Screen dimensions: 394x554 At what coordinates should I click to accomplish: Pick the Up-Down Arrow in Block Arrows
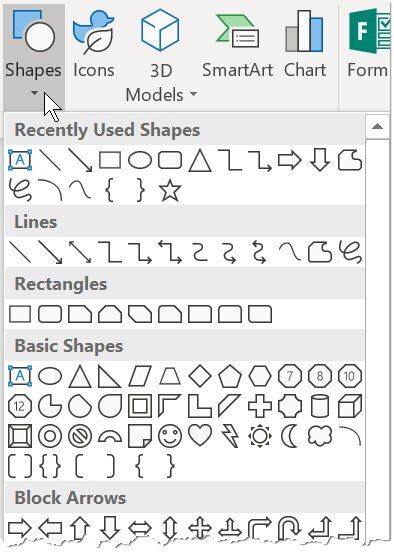coord(170,529)
